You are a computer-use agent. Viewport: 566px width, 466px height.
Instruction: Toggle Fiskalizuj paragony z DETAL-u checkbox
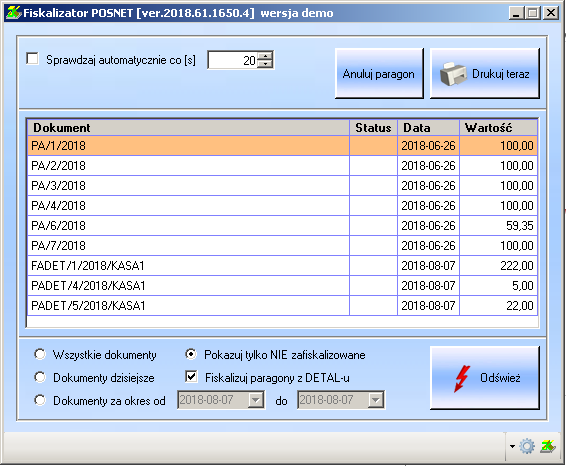point(191,377)
